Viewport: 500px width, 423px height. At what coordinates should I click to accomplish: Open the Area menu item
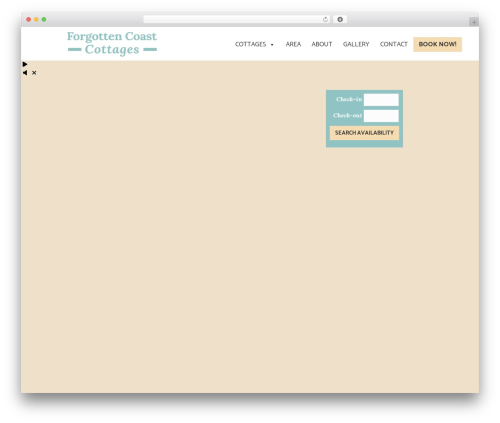click(293, 44)
